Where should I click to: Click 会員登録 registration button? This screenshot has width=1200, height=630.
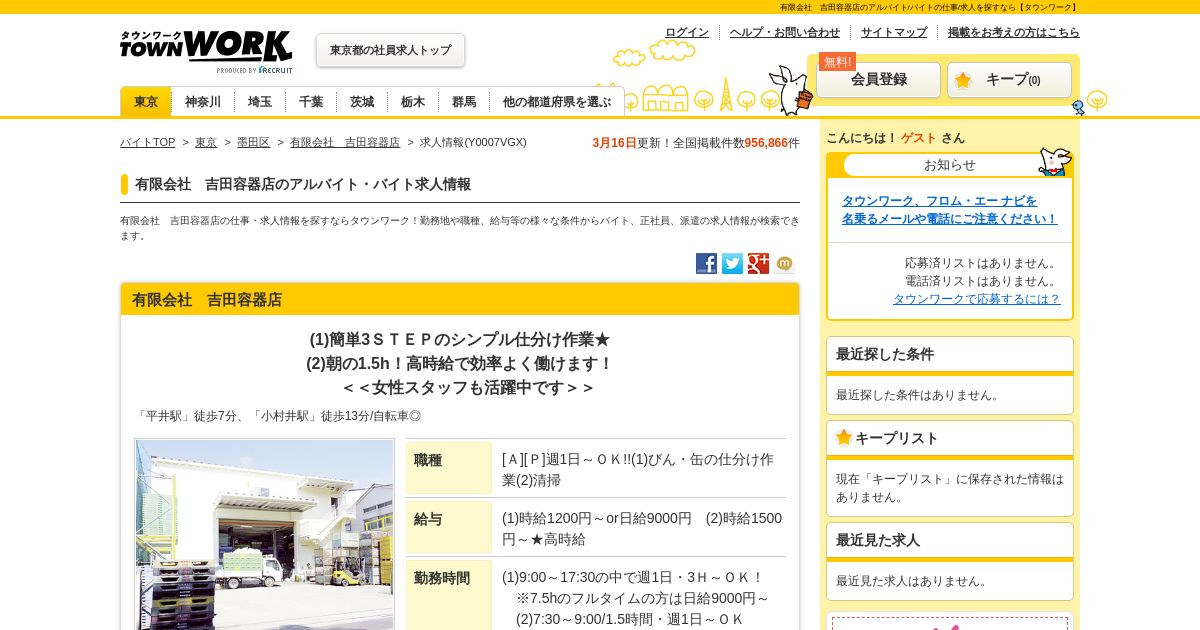[x=878, y=80]
